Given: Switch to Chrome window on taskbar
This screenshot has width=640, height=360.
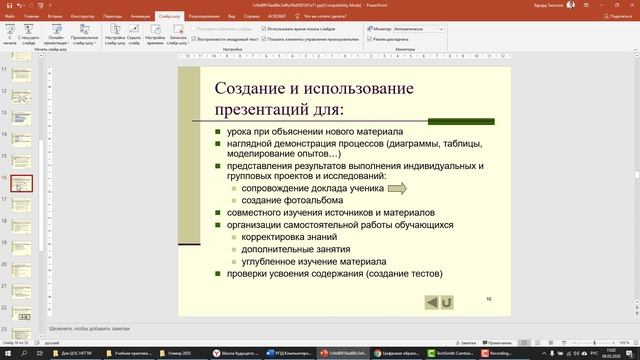Looking at the screenshot, I should pyautogui.click(x=397, y=353).
